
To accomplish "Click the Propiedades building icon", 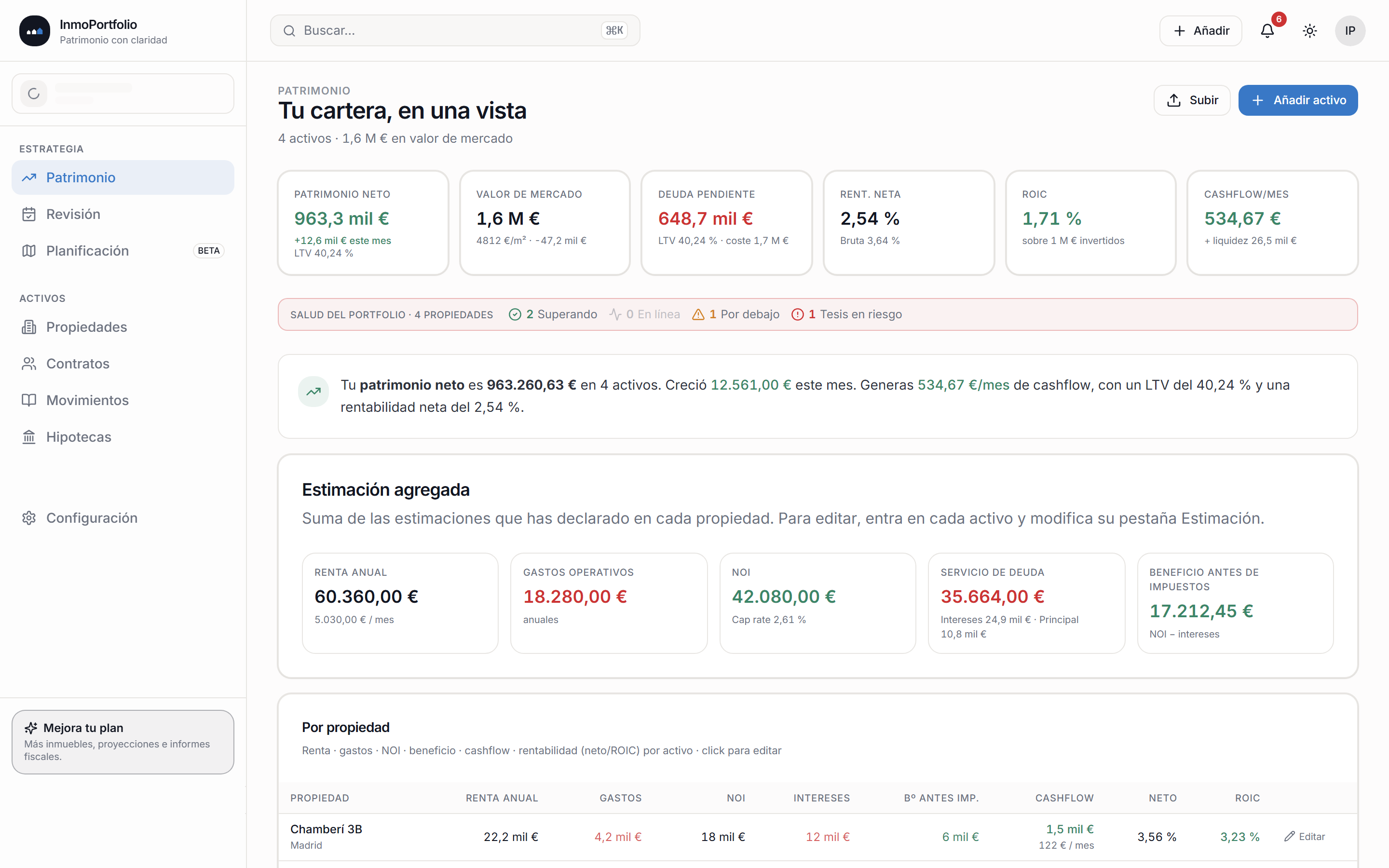I will [29, 326].
